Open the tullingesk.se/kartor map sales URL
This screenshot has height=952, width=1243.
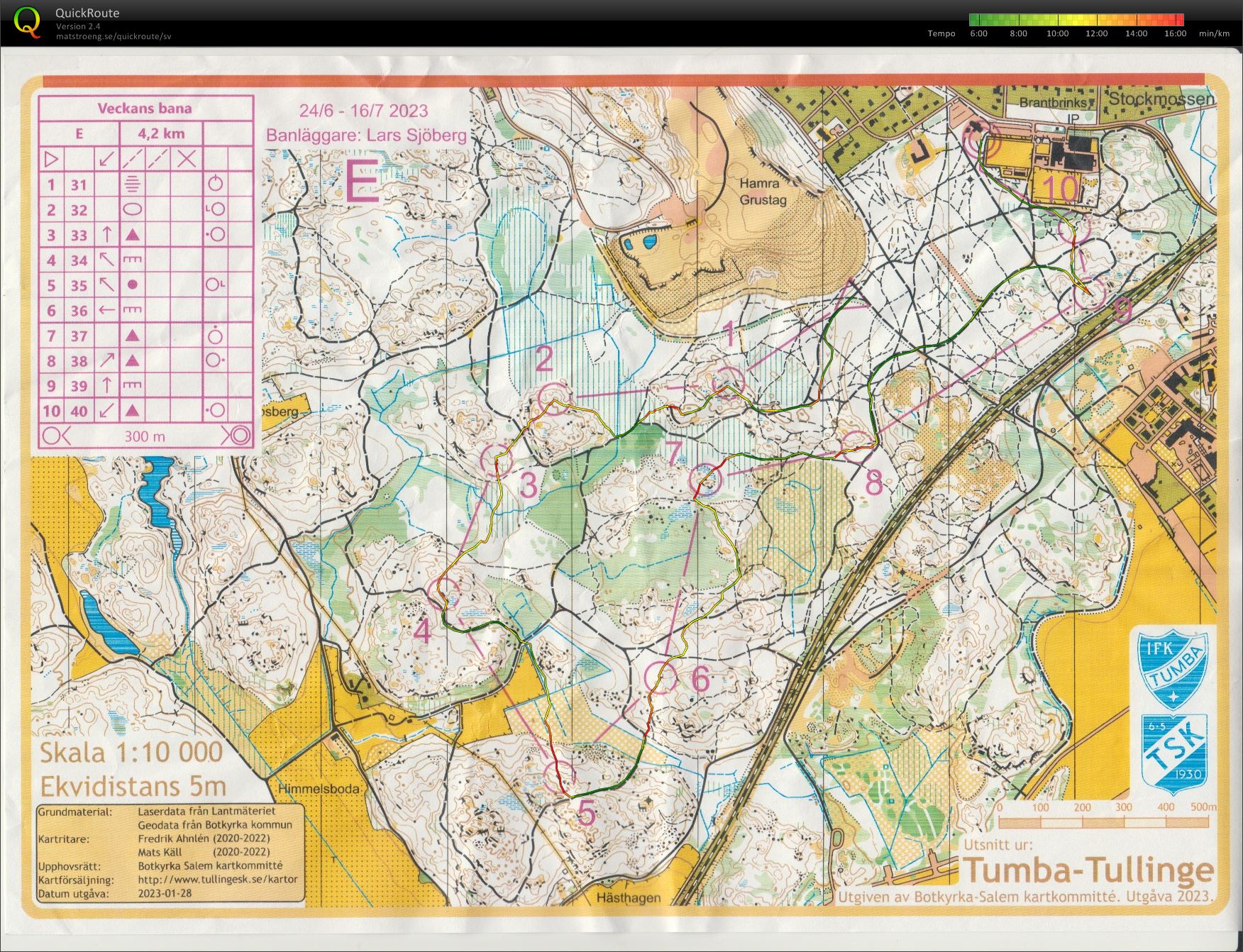click(218, 880)
